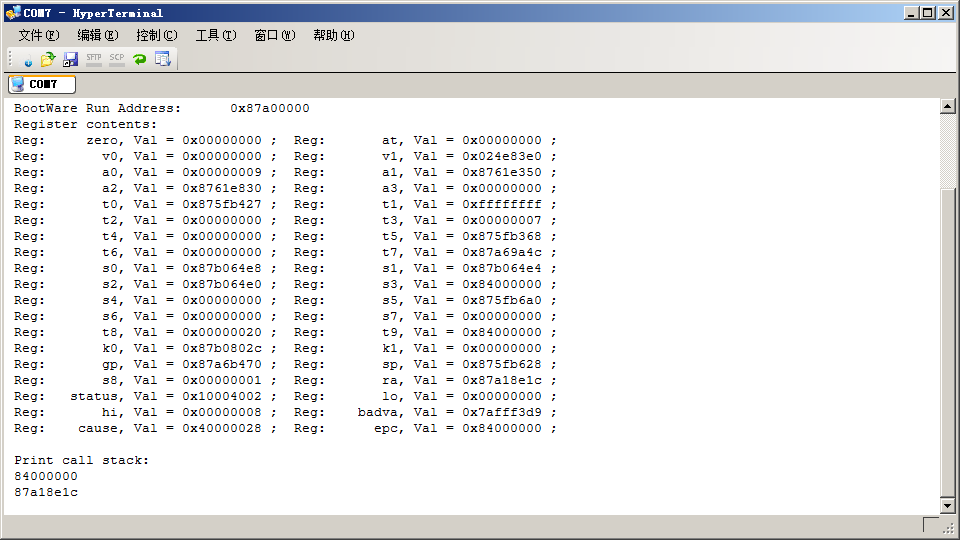The height and width of the screenshot is (540, 960).
Task: Click call stack entry 84000000
Action: [46, 476]
